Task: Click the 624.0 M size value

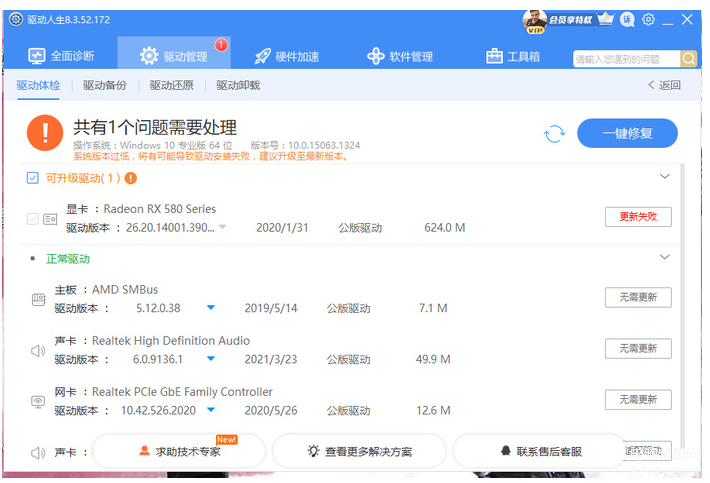Action: pos(445,227)
